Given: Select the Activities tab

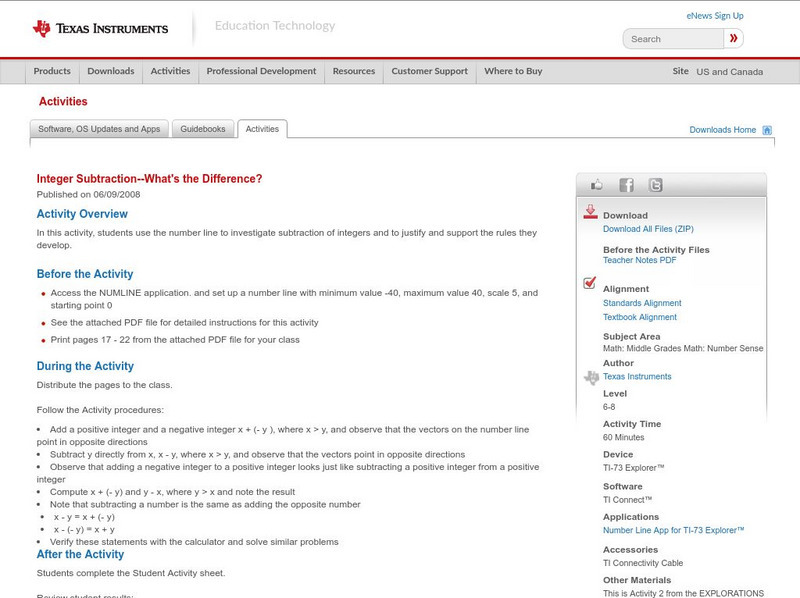Looking at the screenshot, I should [262, 129].
